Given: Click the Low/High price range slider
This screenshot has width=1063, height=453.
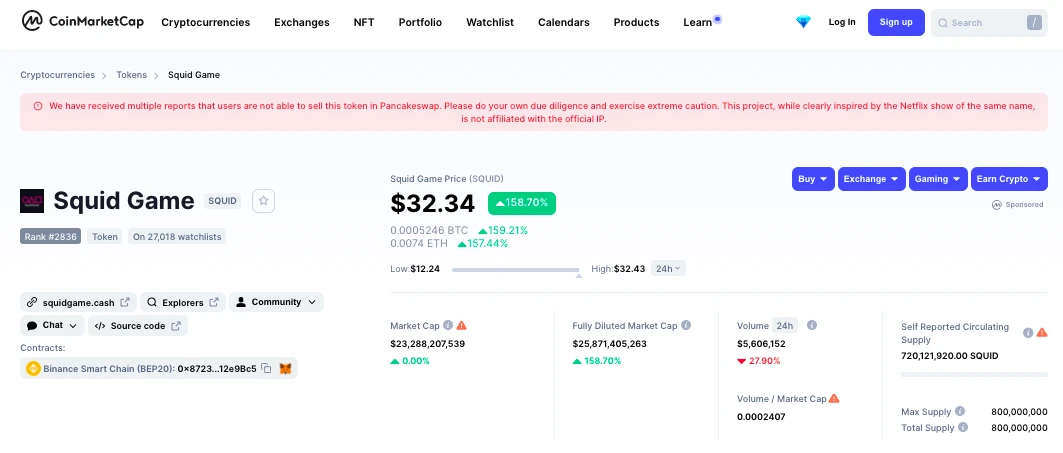Looking at the screenshot, I should tap(515, 270).
